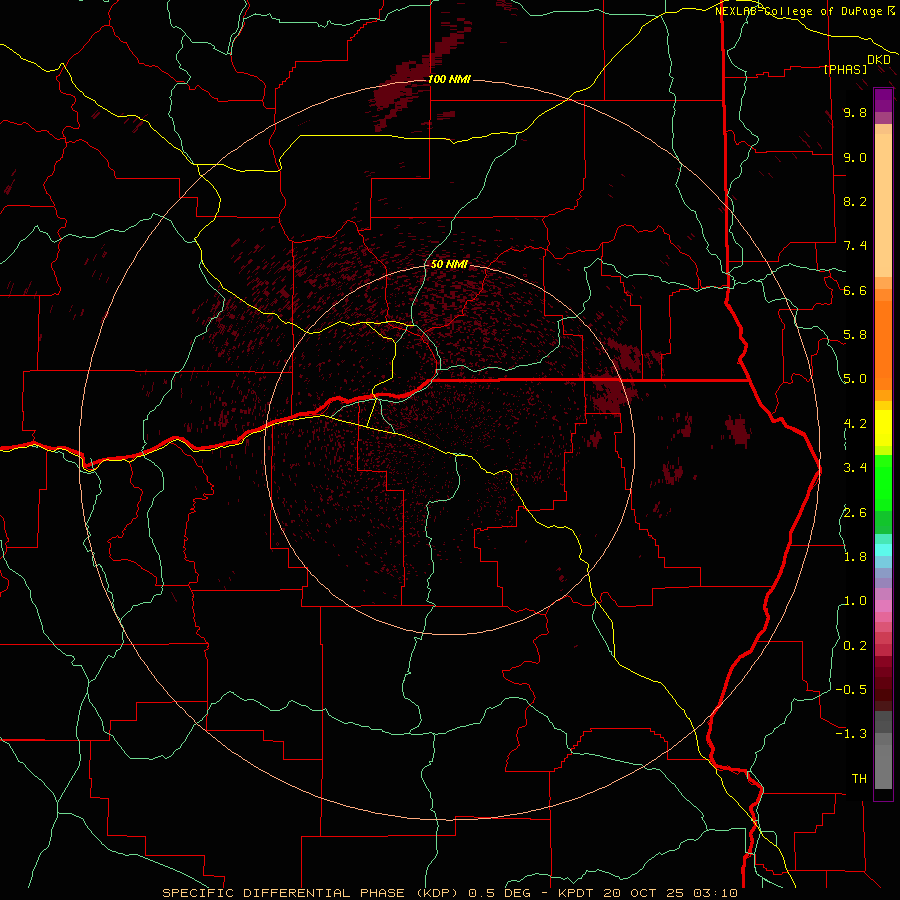Select the [PHAS] units label
Viewport: 900px width, 900px height.
[845, 70]
